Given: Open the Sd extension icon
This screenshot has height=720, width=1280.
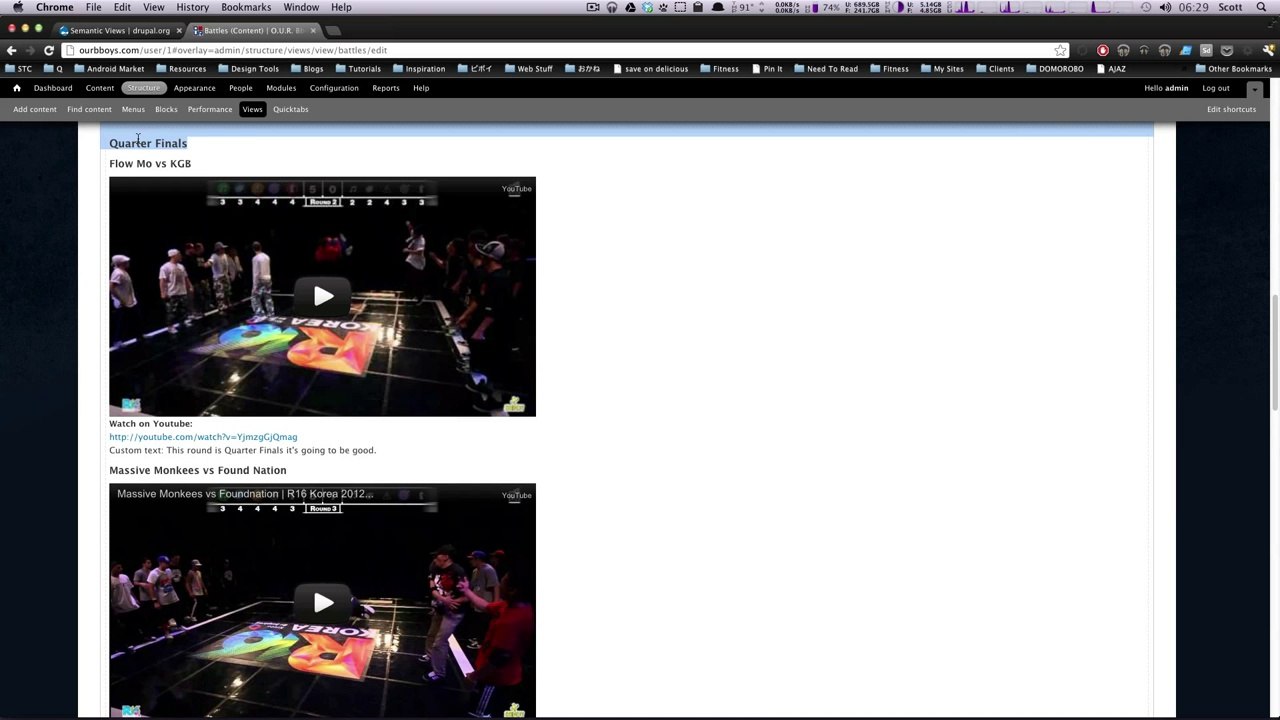Looking at the screenshot, I should click(1206, 50).
